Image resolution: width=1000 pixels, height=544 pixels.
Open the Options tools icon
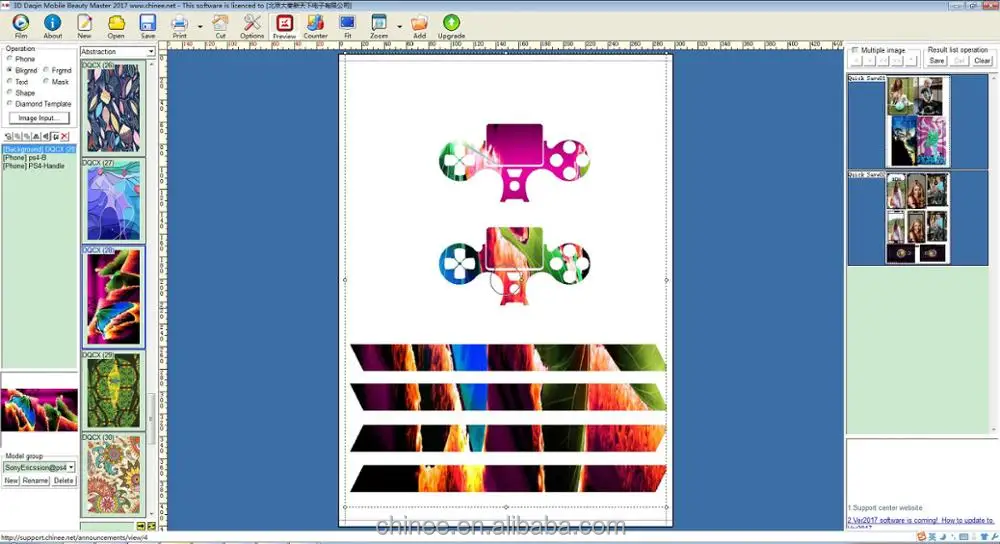pos(252,26)
